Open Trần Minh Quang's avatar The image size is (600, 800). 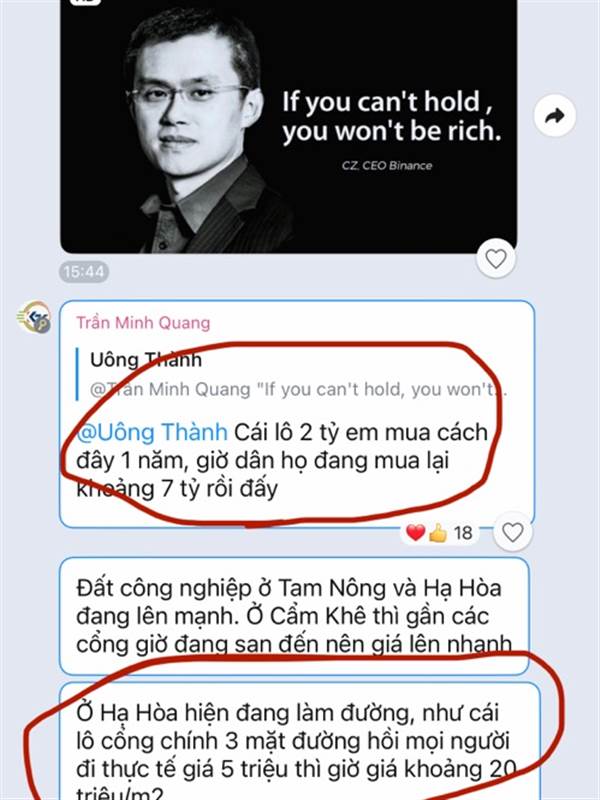point(34,317)
